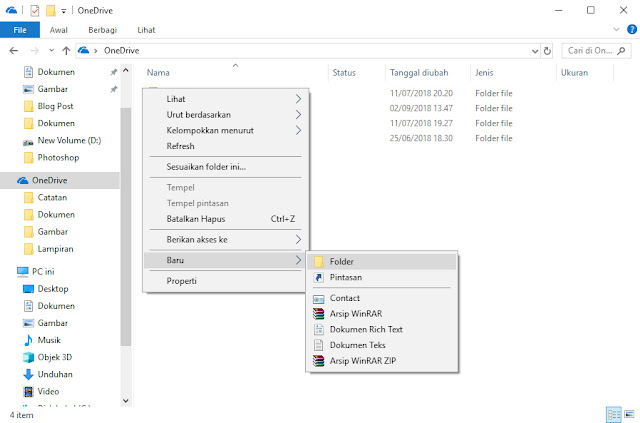Open pinned Dokumen in quick access
Image resolution: width=640 pixels, height=423 pixels.
pos(56,72)
